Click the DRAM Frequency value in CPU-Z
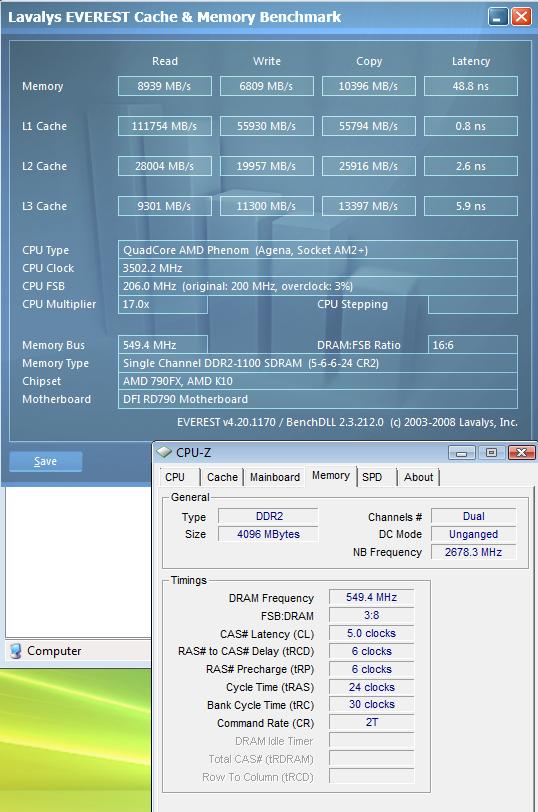 tap(372, 597)
